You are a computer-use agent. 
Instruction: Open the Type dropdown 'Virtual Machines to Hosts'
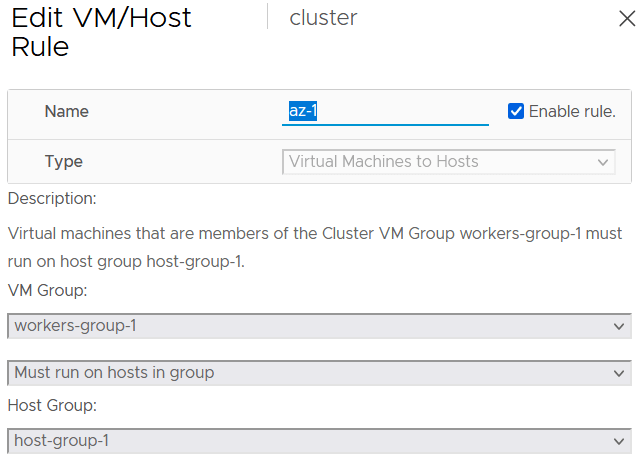click(440, 162)
